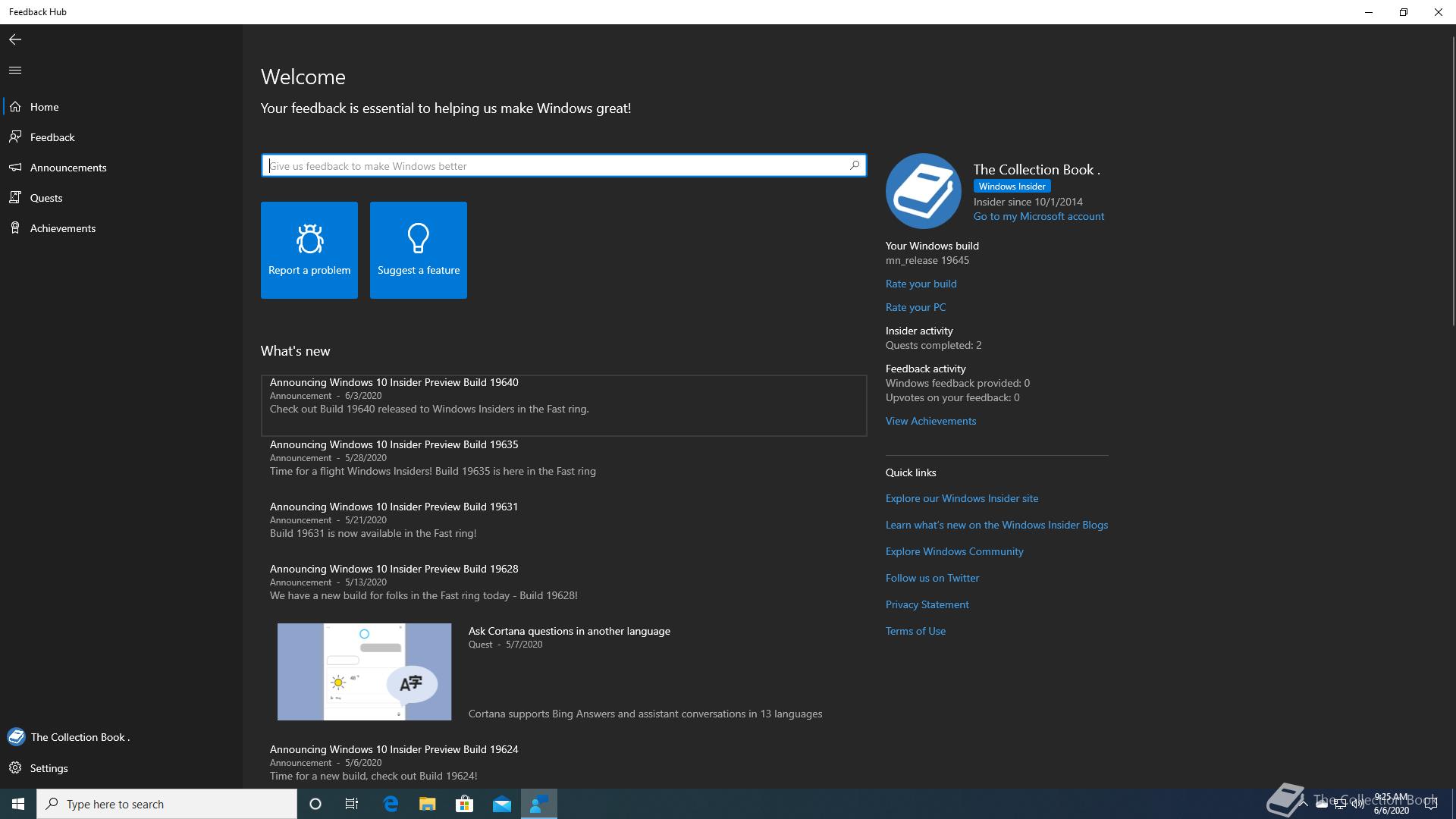The width and height of the screenshot is (1456, 819).
Task: Open Follow us on Twitter link
Action: [932, 578]
